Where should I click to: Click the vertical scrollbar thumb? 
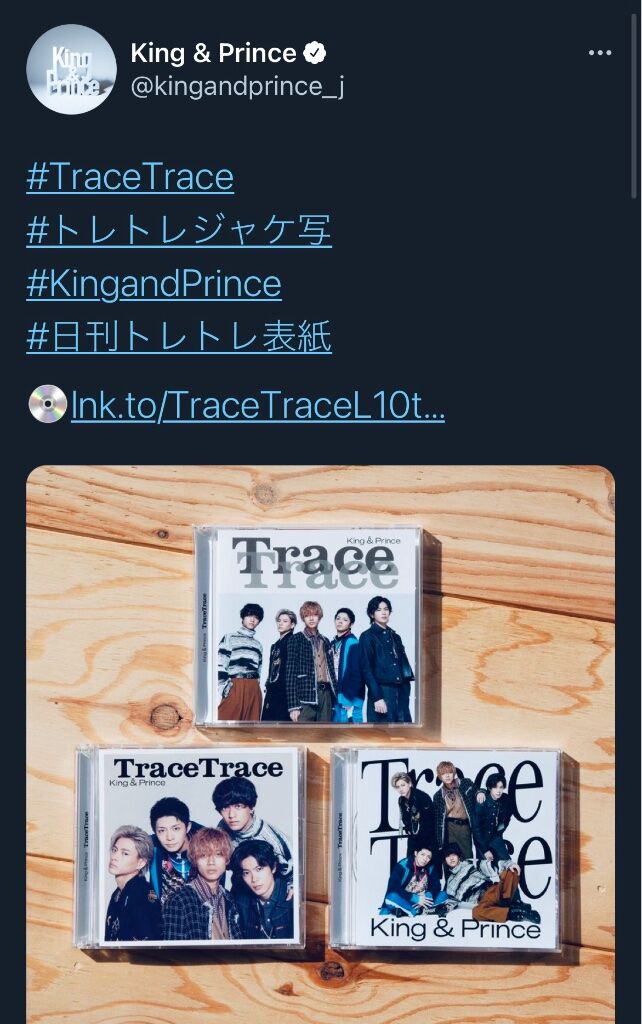(634, 106)
